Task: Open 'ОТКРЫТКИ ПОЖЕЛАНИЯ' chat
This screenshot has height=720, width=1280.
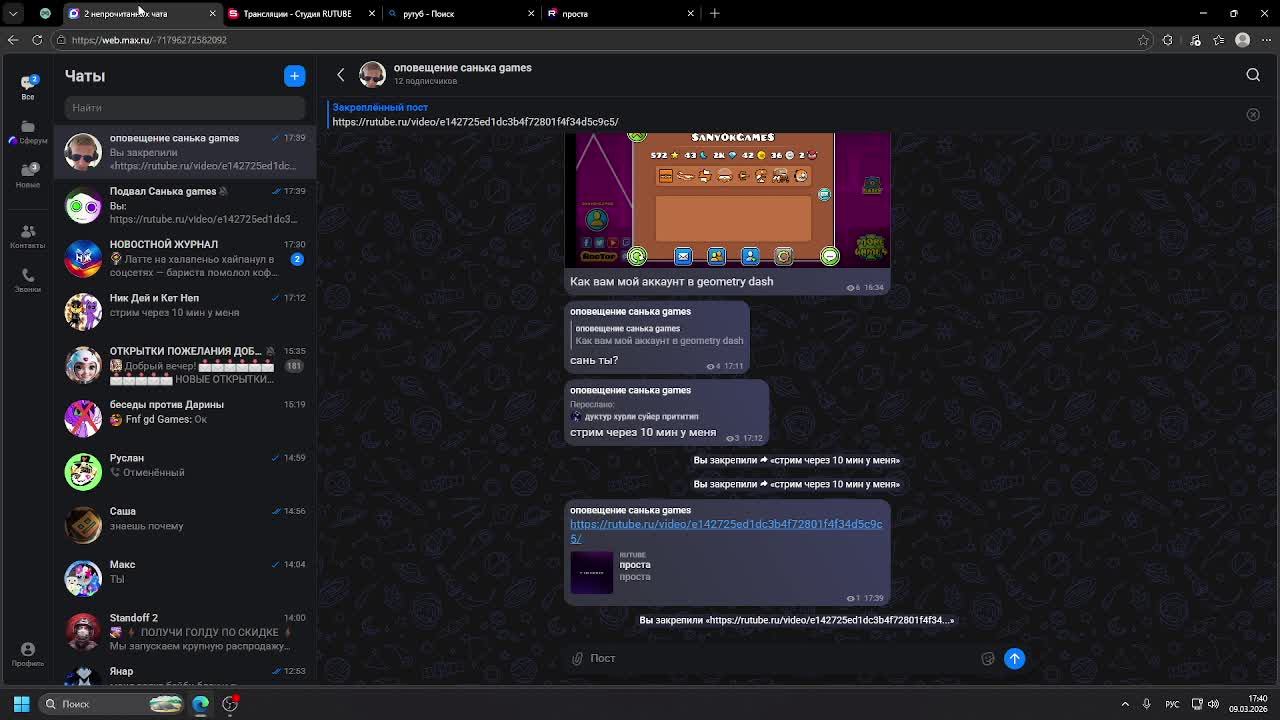Action: tap(185, 365)
